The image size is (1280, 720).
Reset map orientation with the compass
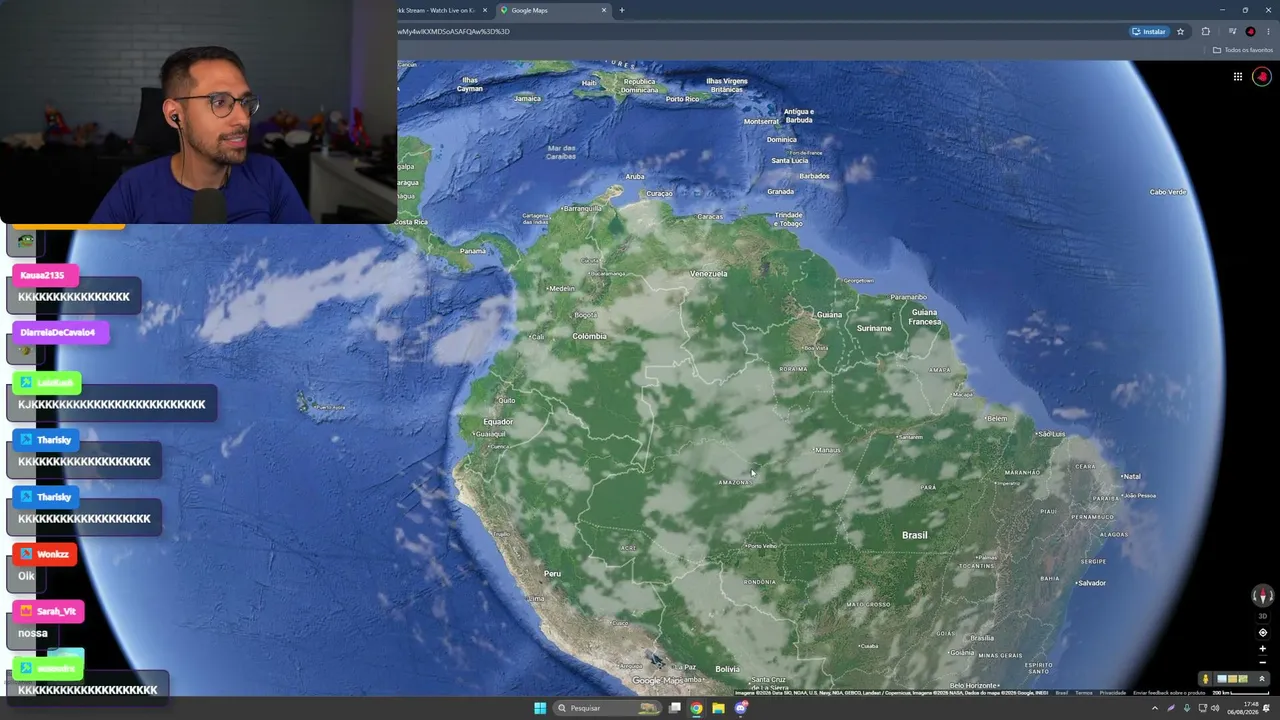(x=1262, y=596)
